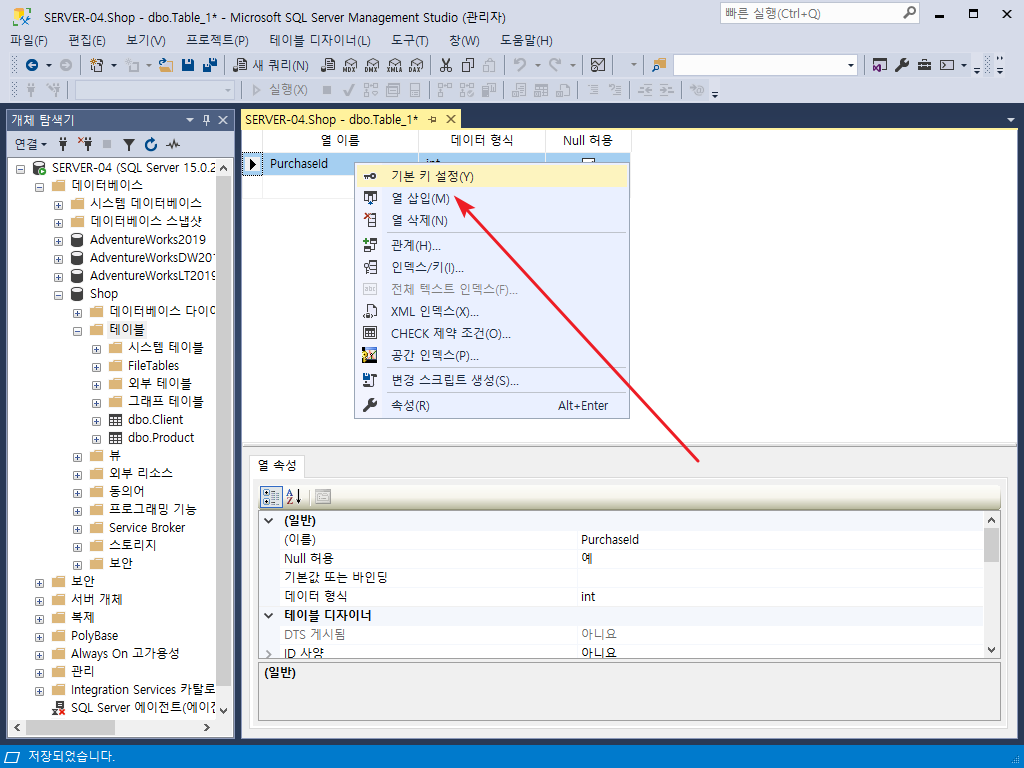Click the Undo arrow icon

[x=520, y=65]
